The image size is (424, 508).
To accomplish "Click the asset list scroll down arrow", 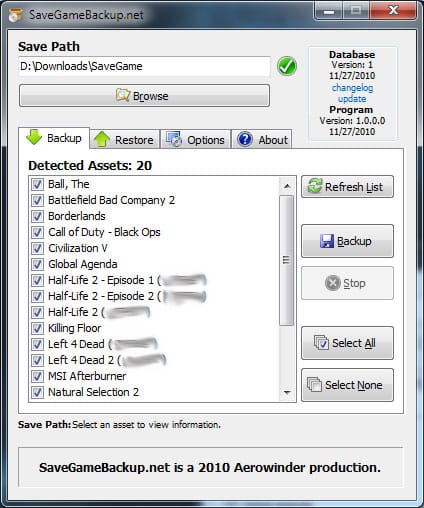I will pyautogui.click(x=287, y=392).
